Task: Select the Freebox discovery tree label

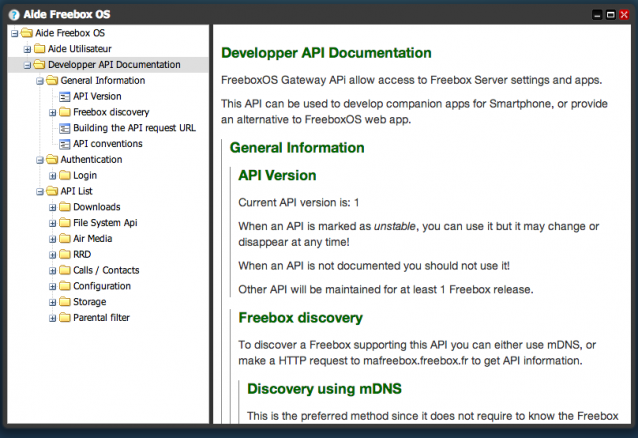Action: point(111,112)
